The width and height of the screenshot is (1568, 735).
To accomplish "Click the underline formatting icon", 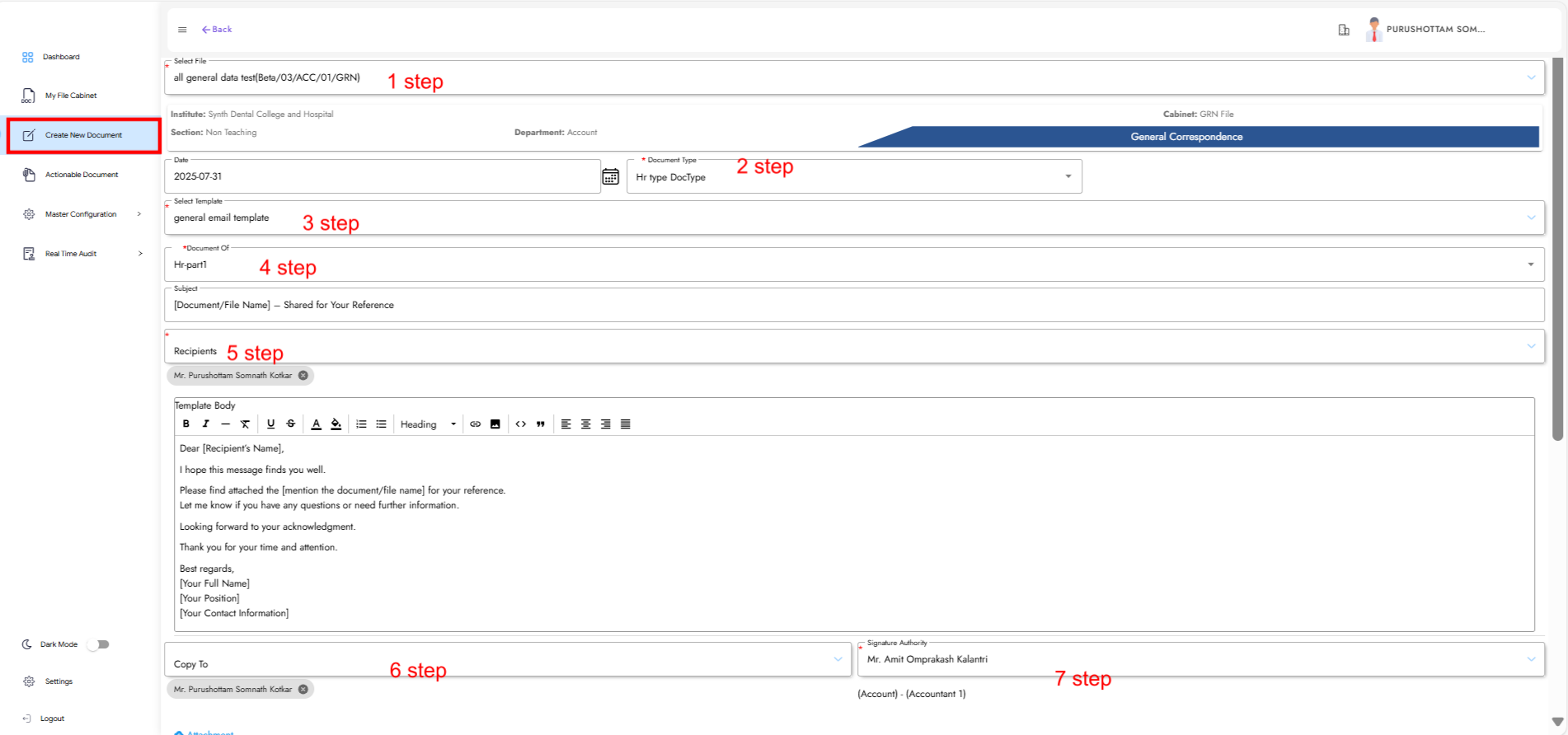I will click(270, 424).
